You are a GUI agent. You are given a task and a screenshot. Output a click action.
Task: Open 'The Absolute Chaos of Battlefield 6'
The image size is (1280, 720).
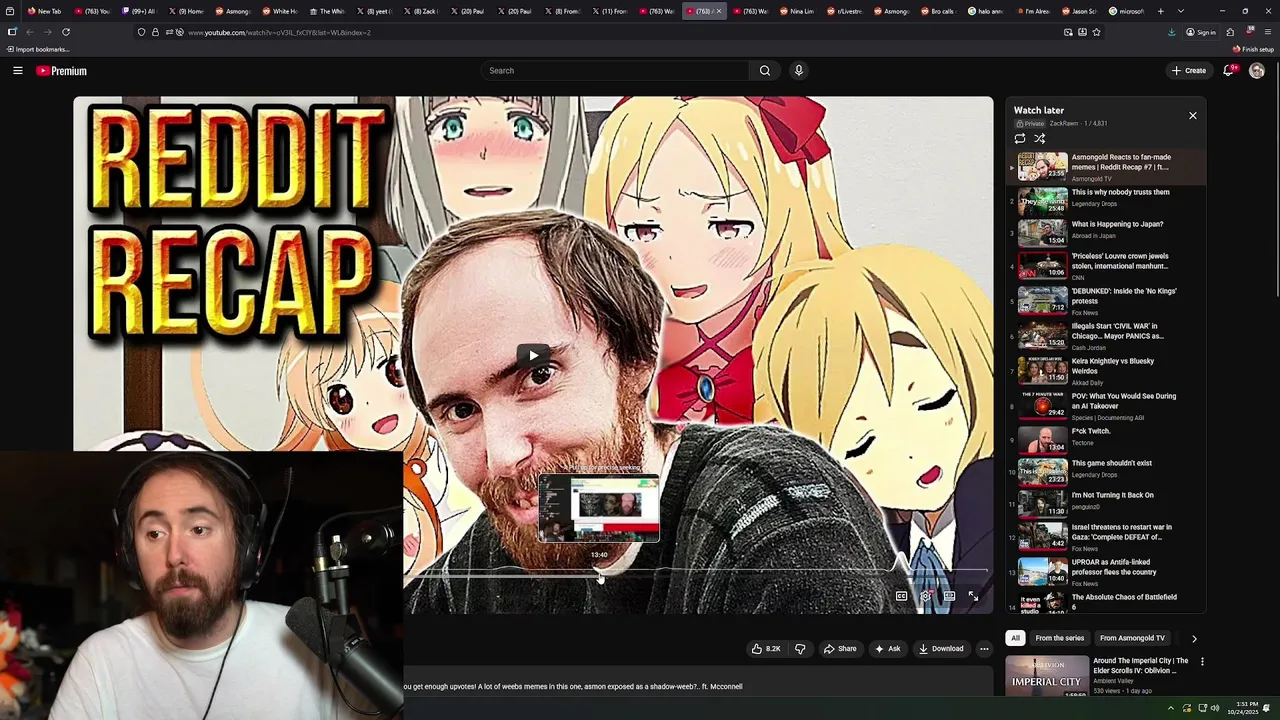pyautogui.click(x=1107, y=601)
